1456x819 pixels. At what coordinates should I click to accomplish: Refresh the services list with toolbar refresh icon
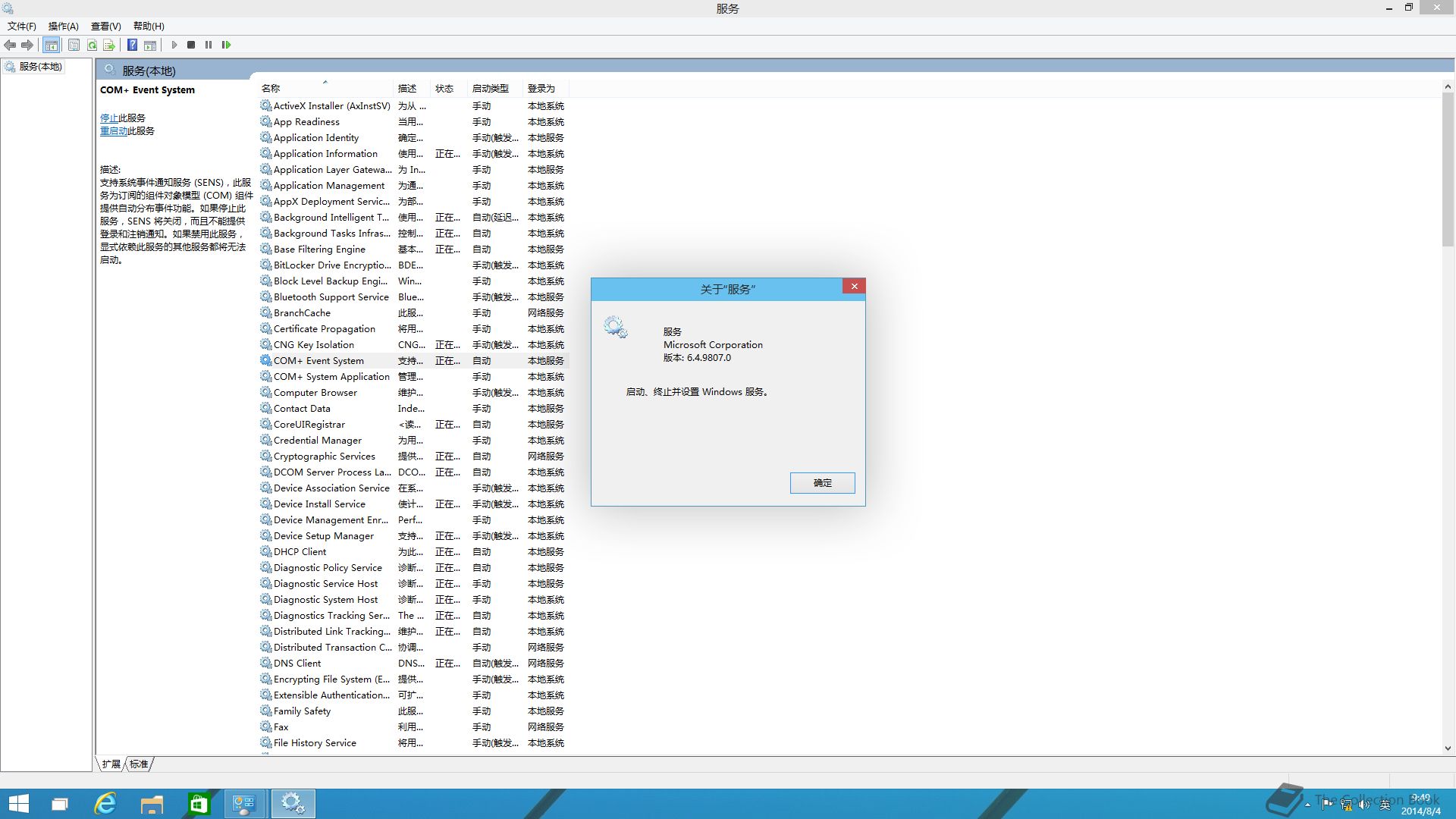coord(92,45)
